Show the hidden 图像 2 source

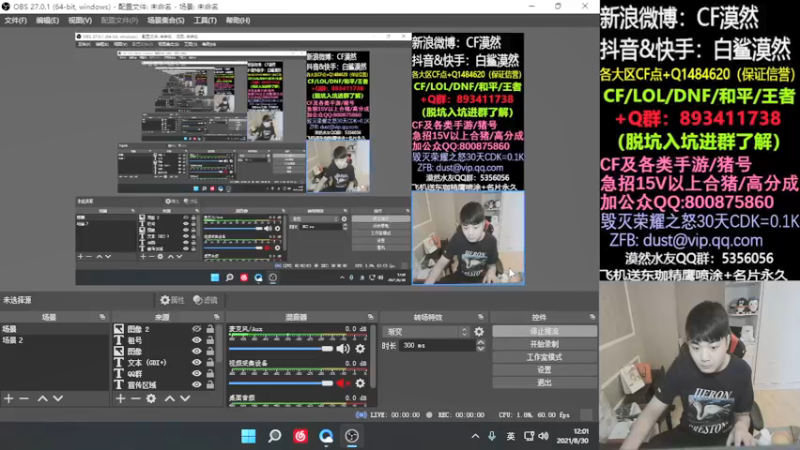[x=196, y=329]
